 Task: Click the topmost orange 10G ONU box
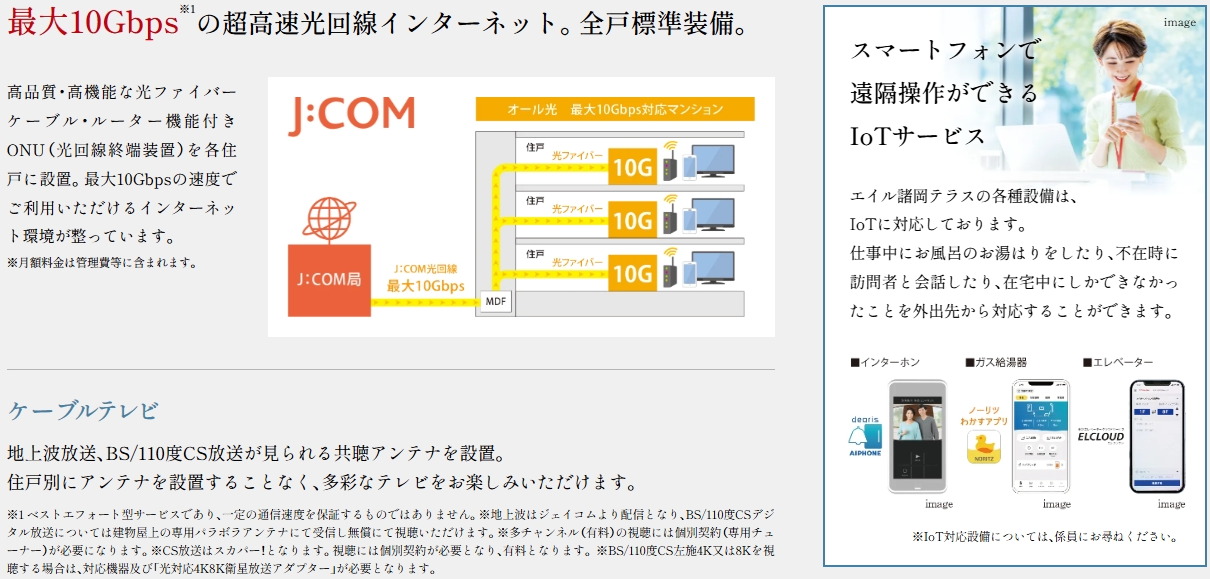coord(632,164)
